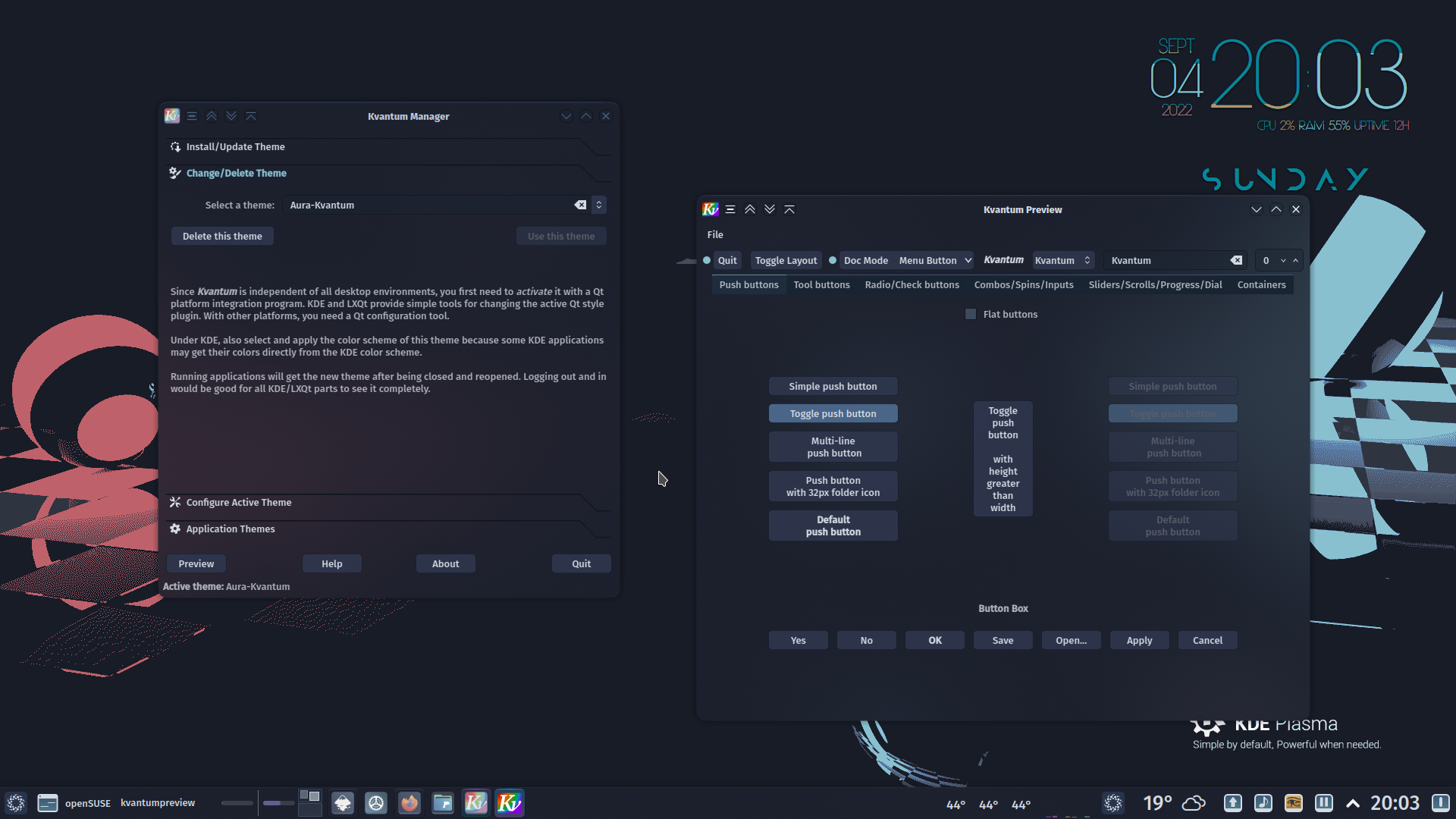Image resolution: width=1456 pixels, height=819 pixels.
Task: Click the Kvantum Manager window logo icon
Action: pos(172,116)
